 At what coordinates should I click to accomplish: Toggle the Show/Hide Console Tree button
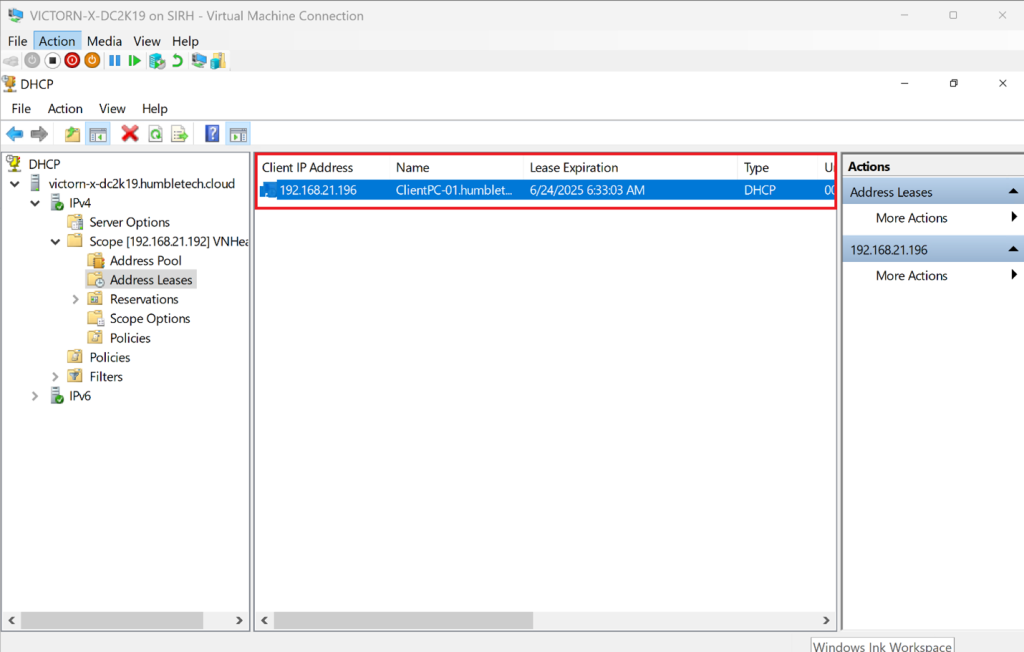pyautogui.click(x=98, y=134)
